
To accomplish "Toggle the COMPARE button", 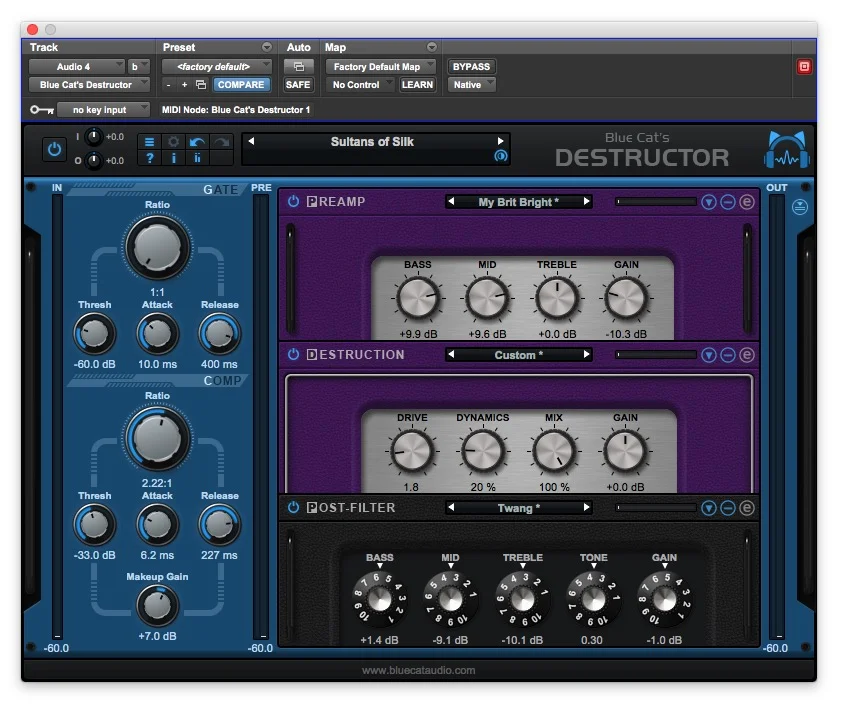I will click(241, 85).
